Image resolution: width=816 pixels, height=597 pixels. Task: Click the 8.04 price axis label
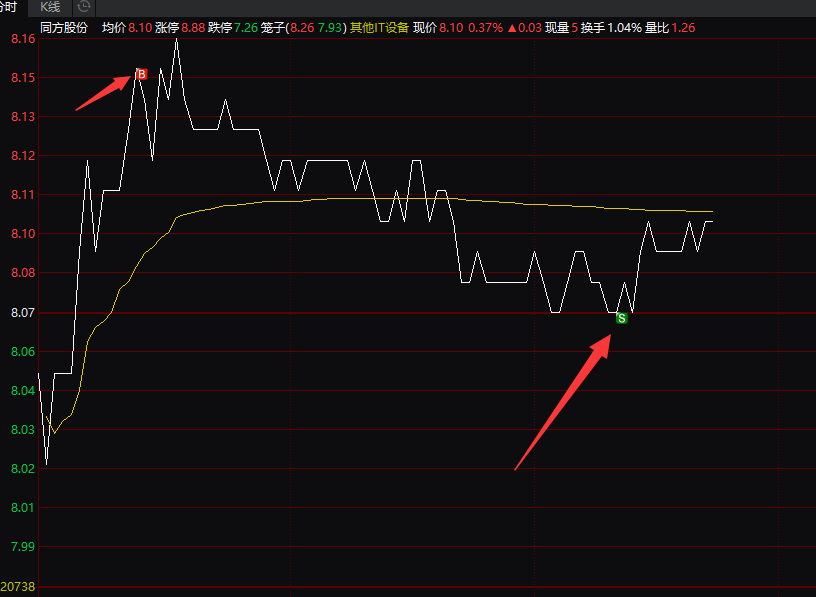pos(23,391)
